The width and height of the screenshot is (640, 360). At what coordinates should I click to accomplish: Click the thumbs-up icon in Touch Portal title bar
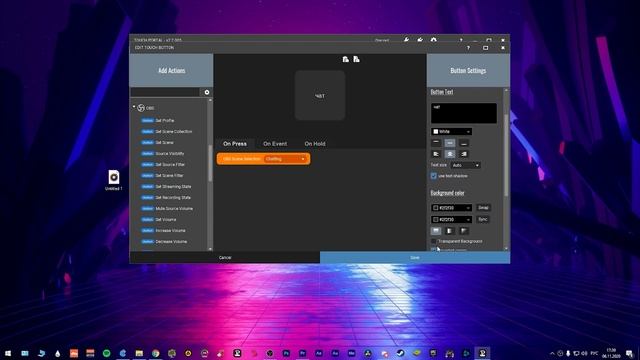pos(420,40)
